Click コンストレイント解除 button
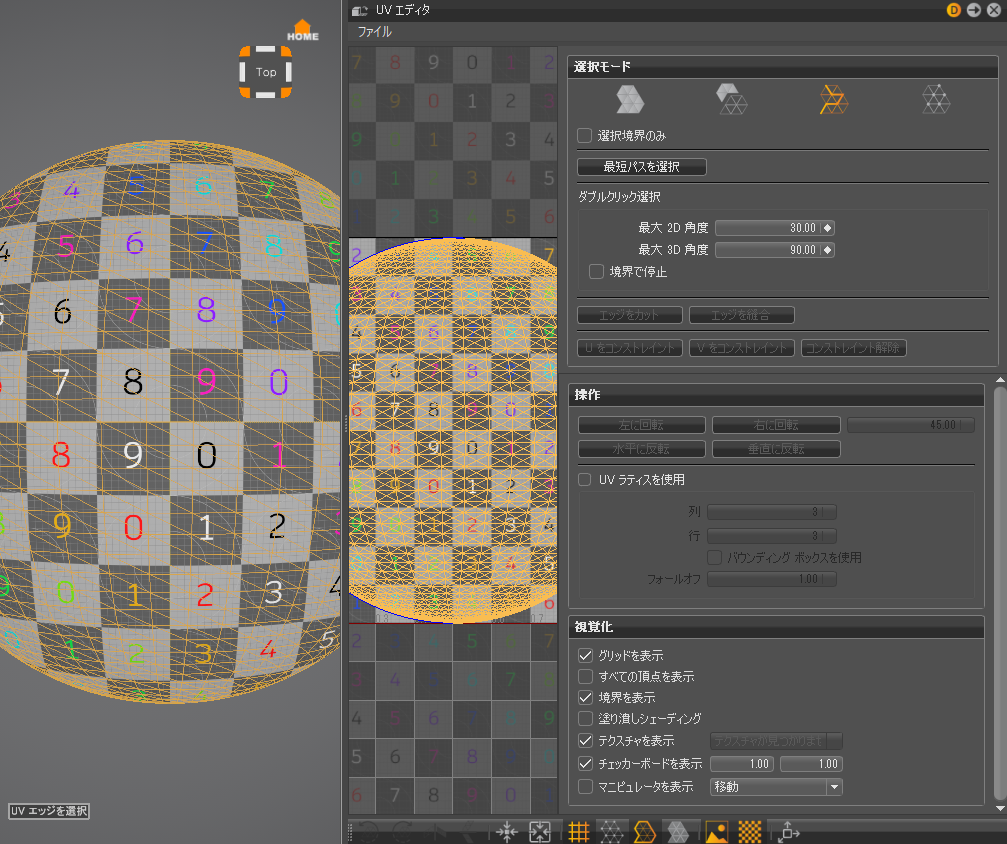1007x844 pixels. 853,348
